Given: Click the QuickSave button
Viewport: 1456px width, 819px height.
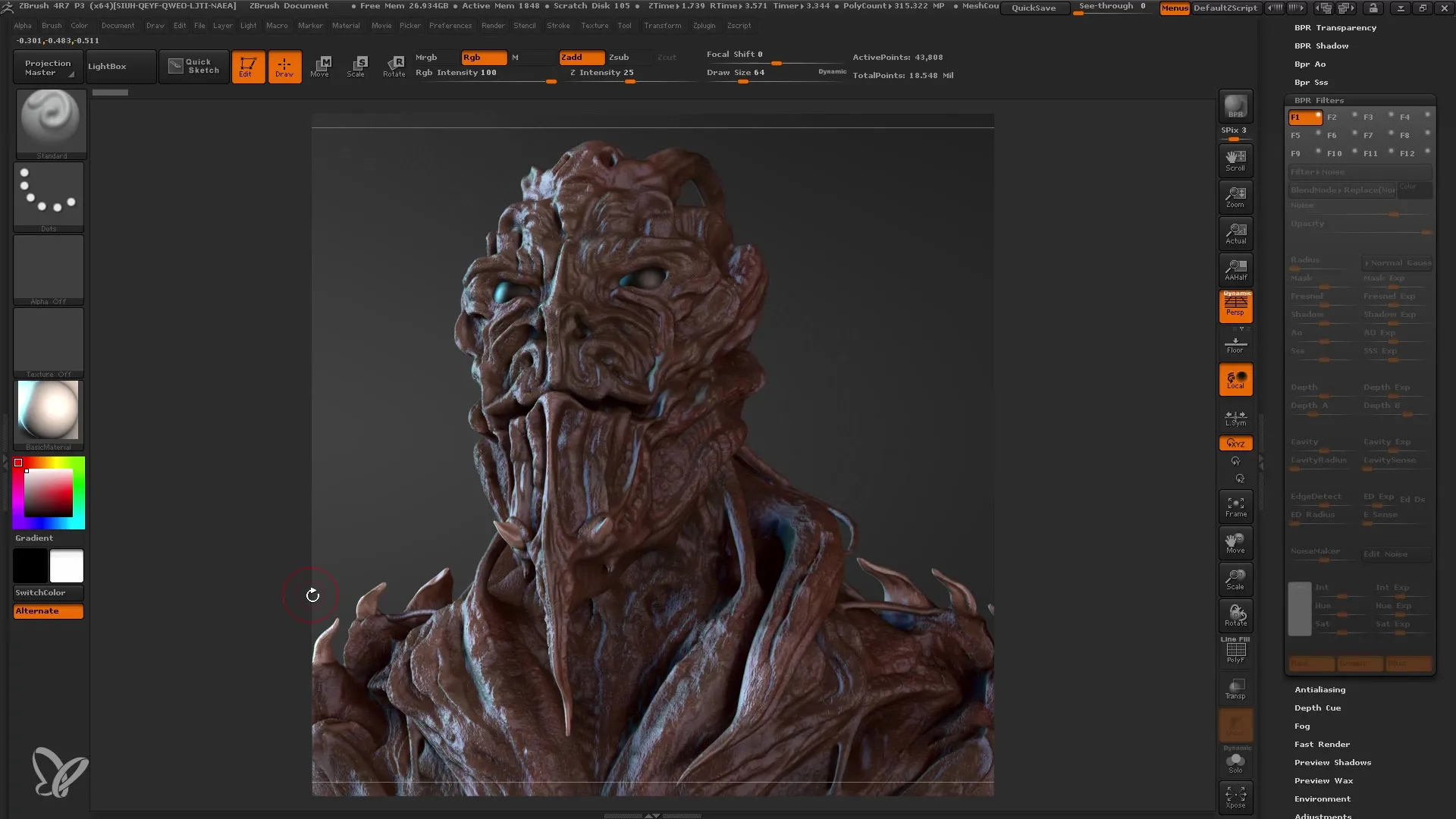Looking at the screenshot, I should 1033,7.
